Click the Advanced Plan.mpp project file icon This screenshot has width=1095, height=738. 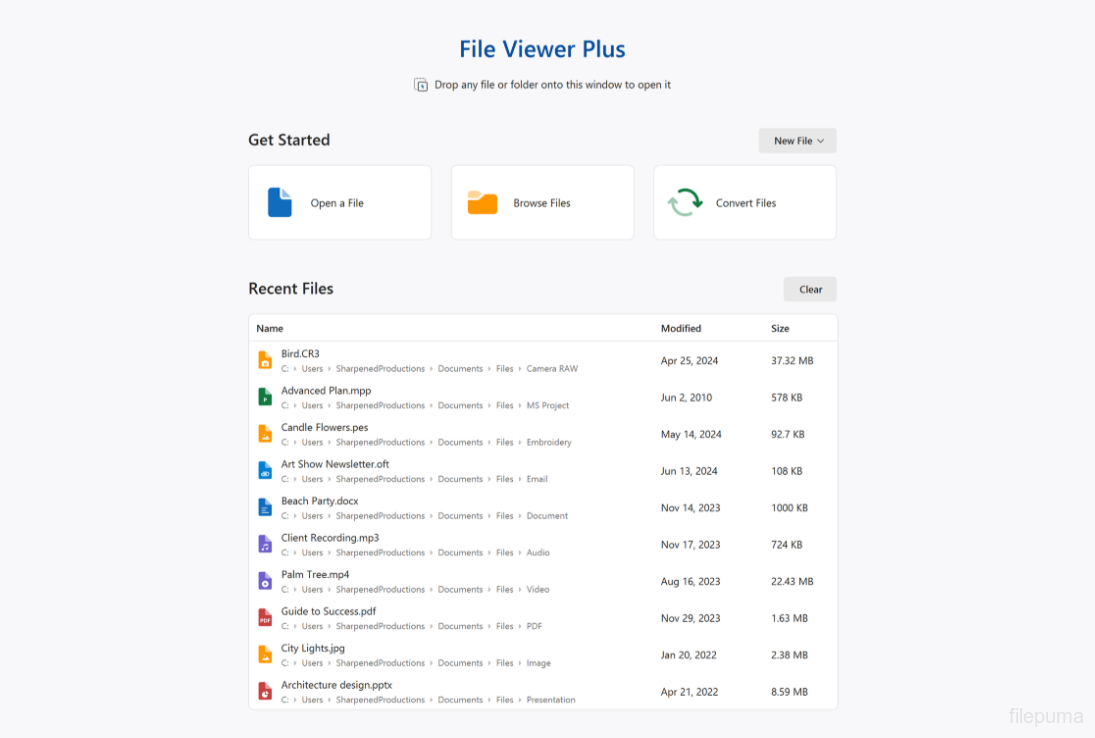265,397
